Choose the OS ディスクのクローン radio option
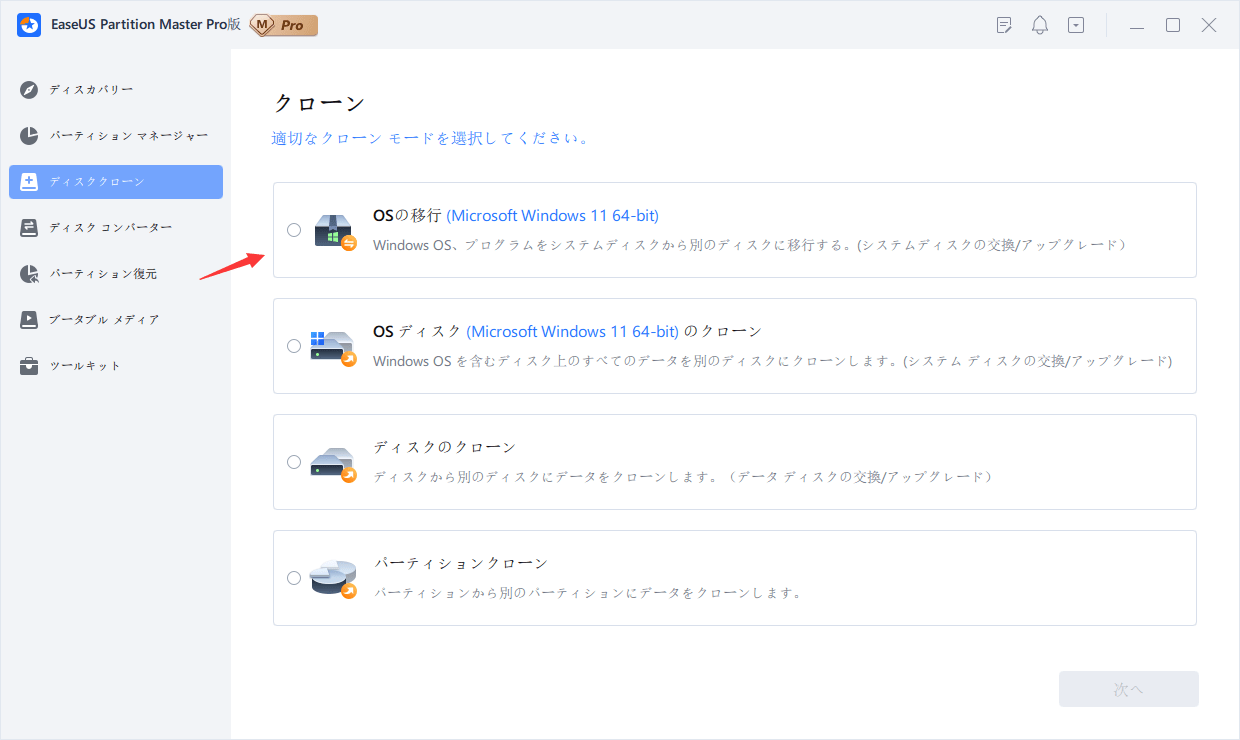 tap(294, 345)
